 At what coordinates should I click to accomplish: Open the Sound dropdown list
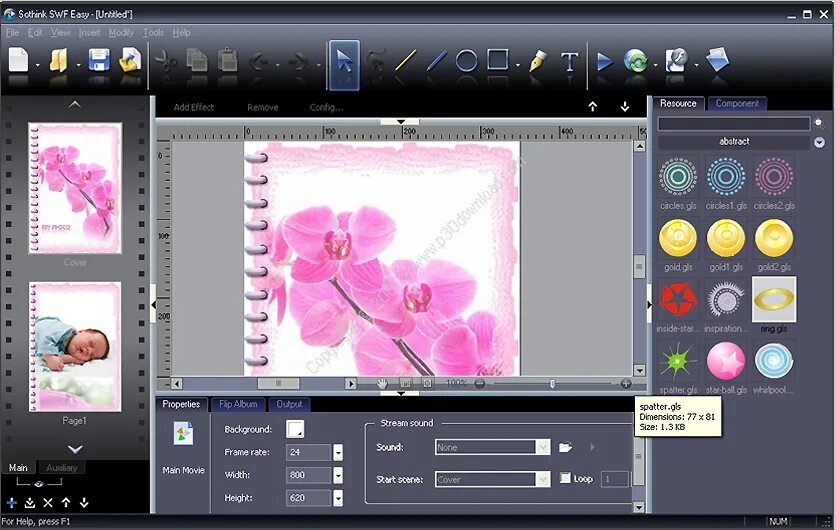(543, 447)
